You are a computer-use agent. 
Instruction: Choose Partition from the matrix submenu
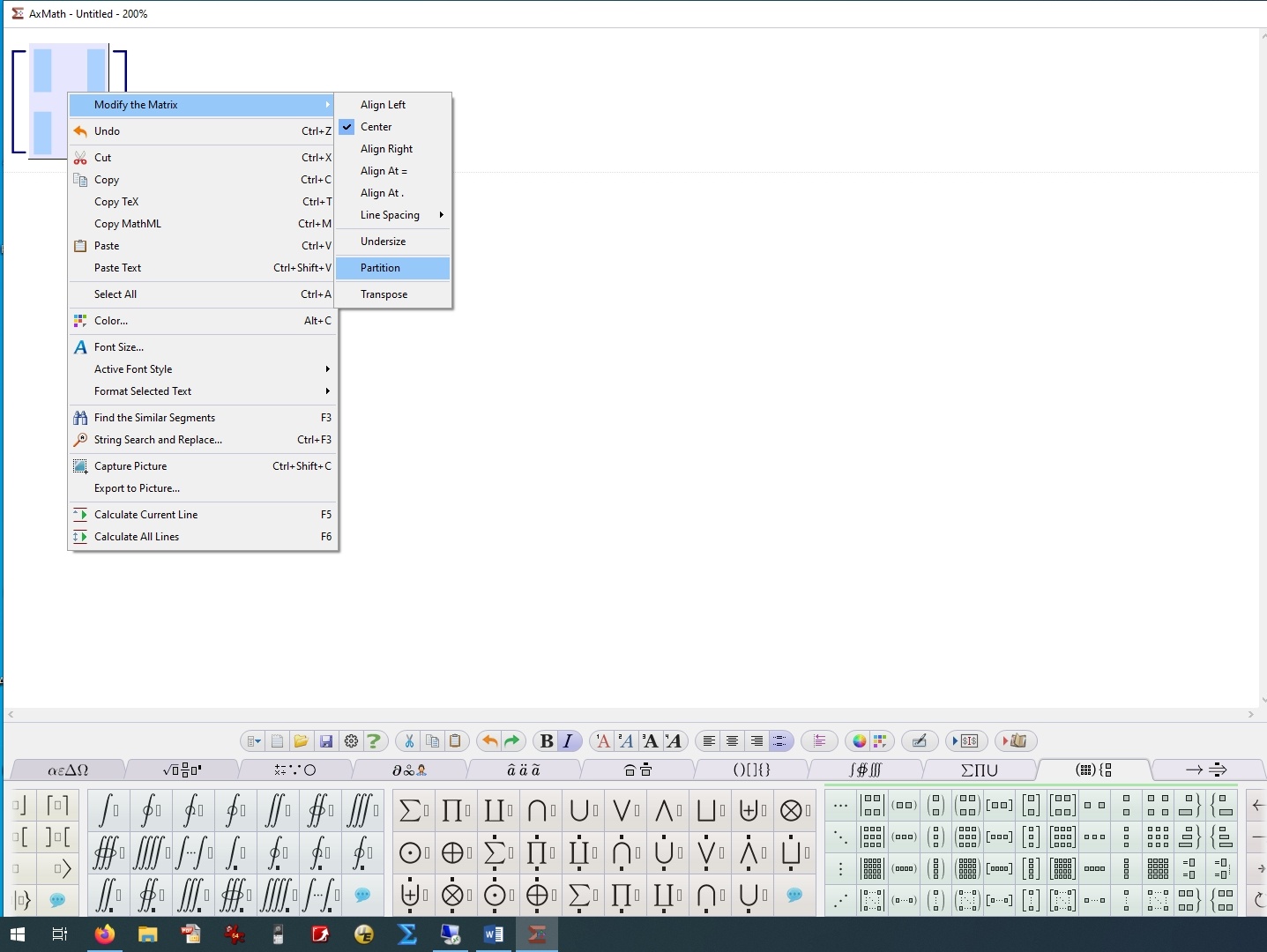click(381, 268)
